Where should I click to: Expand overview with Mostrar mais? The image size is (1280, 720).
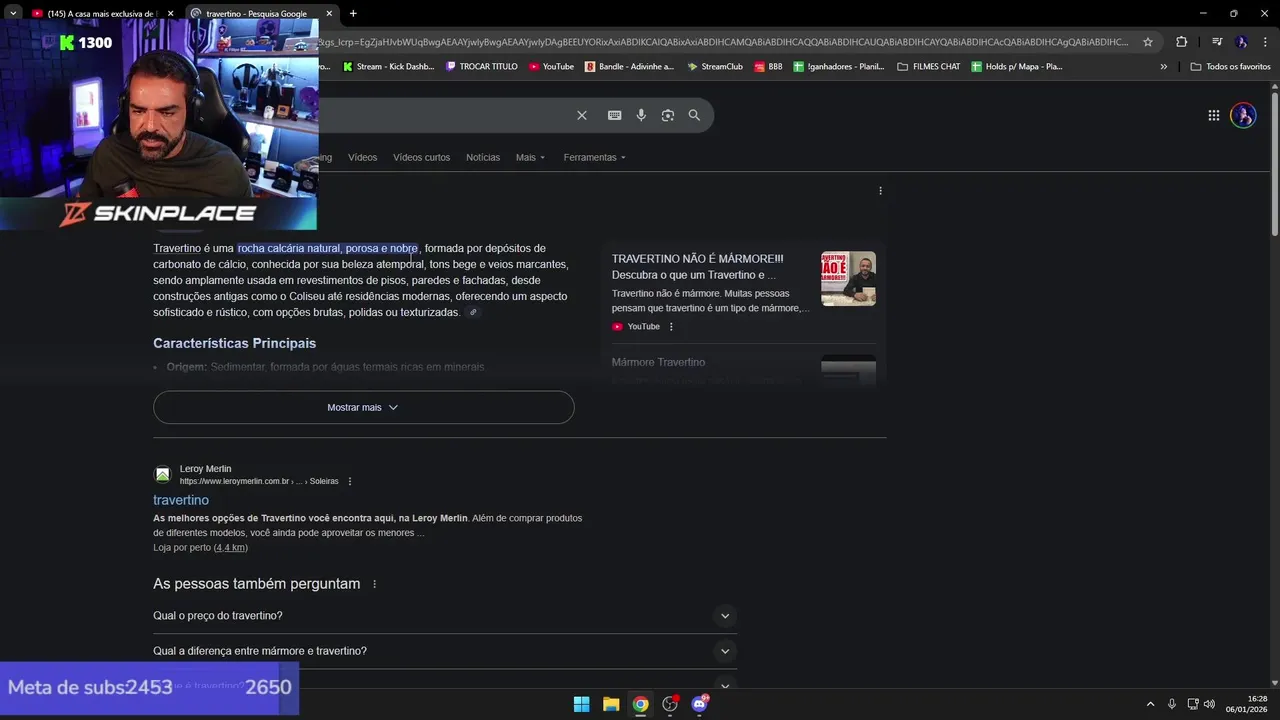(x=363, y=407)
